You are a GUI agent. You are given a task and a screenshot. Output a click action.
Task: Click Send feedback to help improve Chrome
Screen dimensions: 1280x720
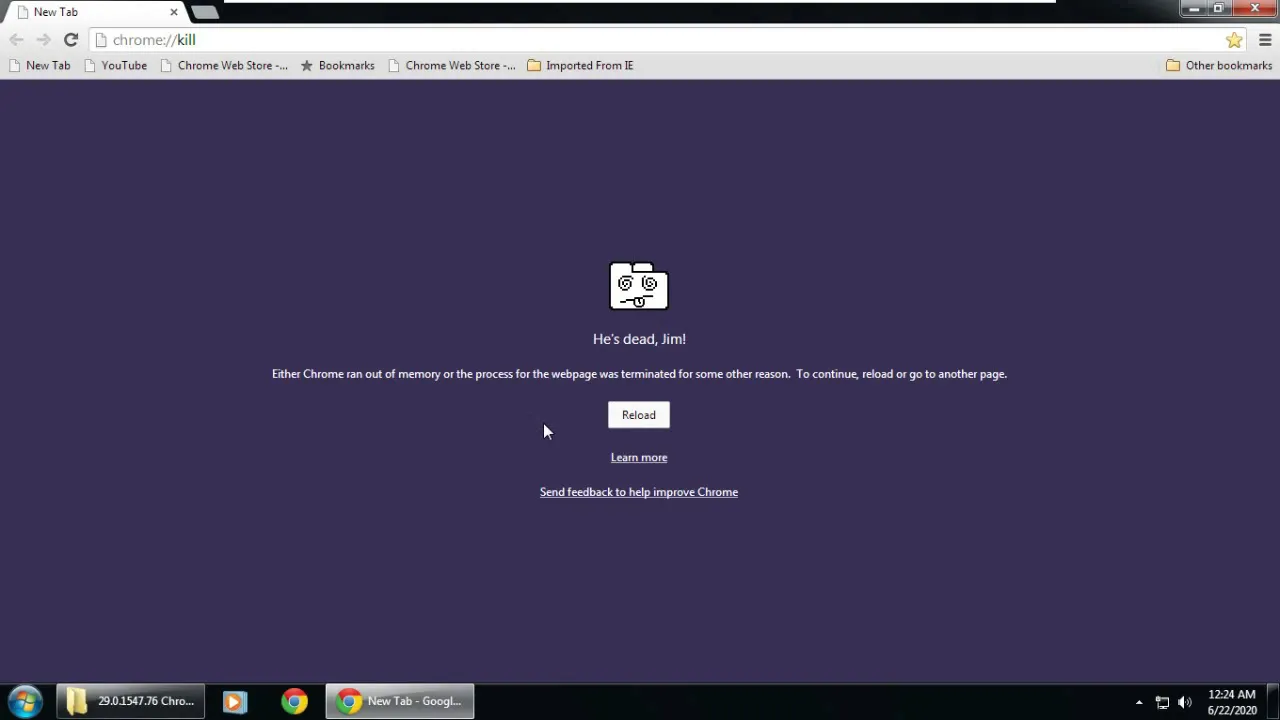[x=639, y=492]
